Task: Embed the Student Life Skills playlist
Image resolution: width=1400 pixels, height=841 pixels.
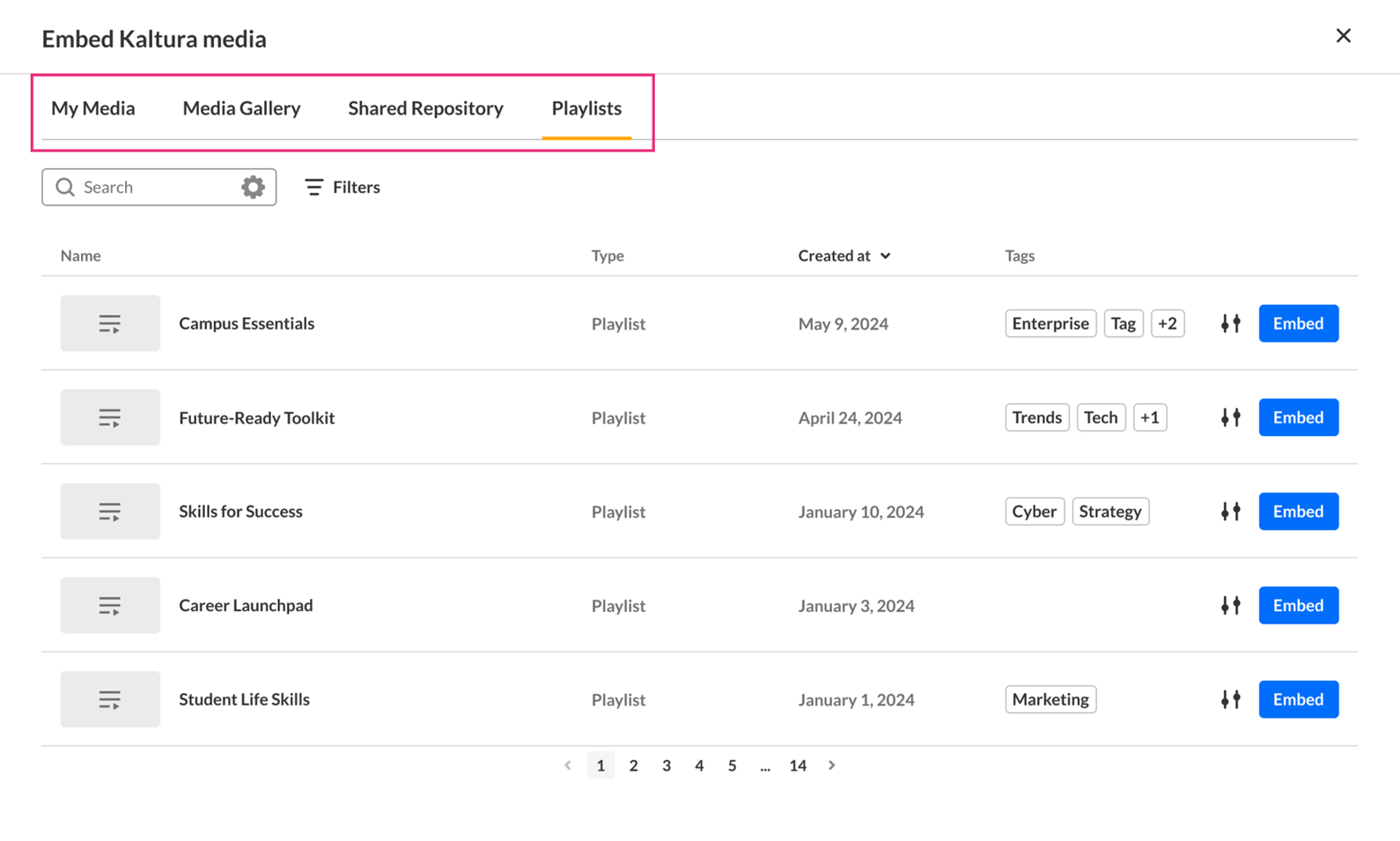Action: click(1298, 699)
